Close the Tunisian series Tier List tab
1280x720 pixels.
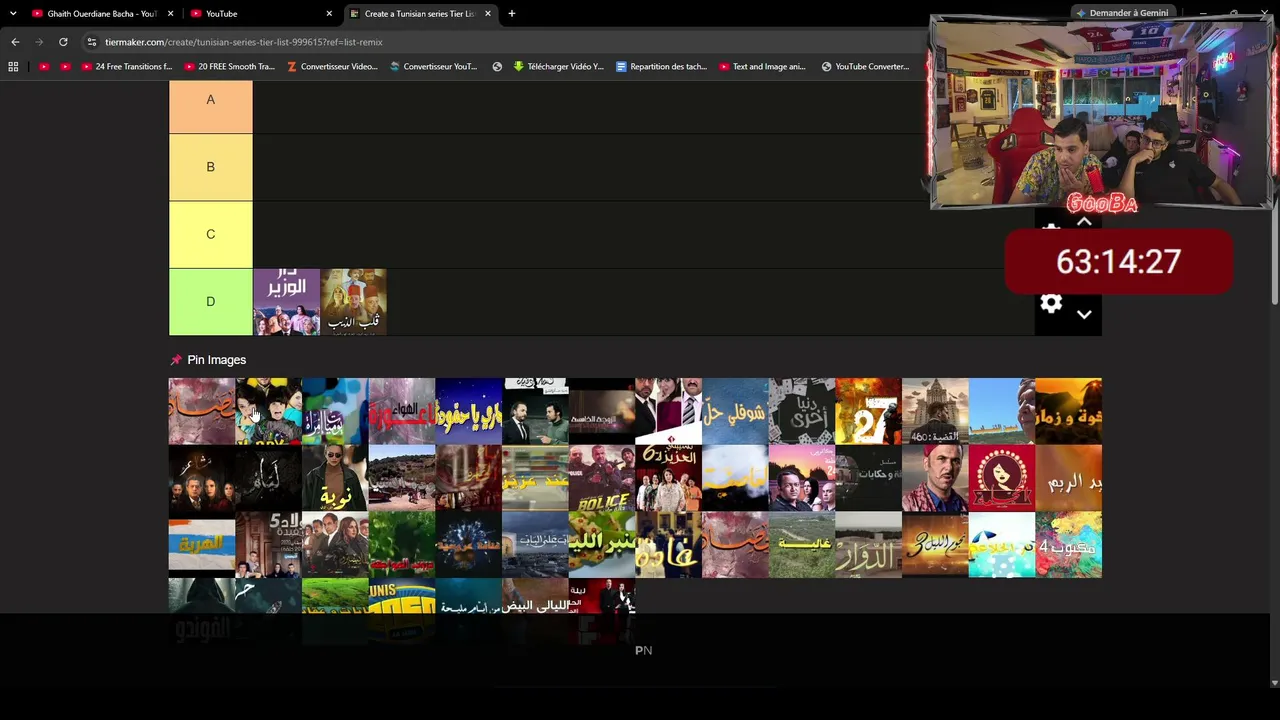click(x=488, y=14)
